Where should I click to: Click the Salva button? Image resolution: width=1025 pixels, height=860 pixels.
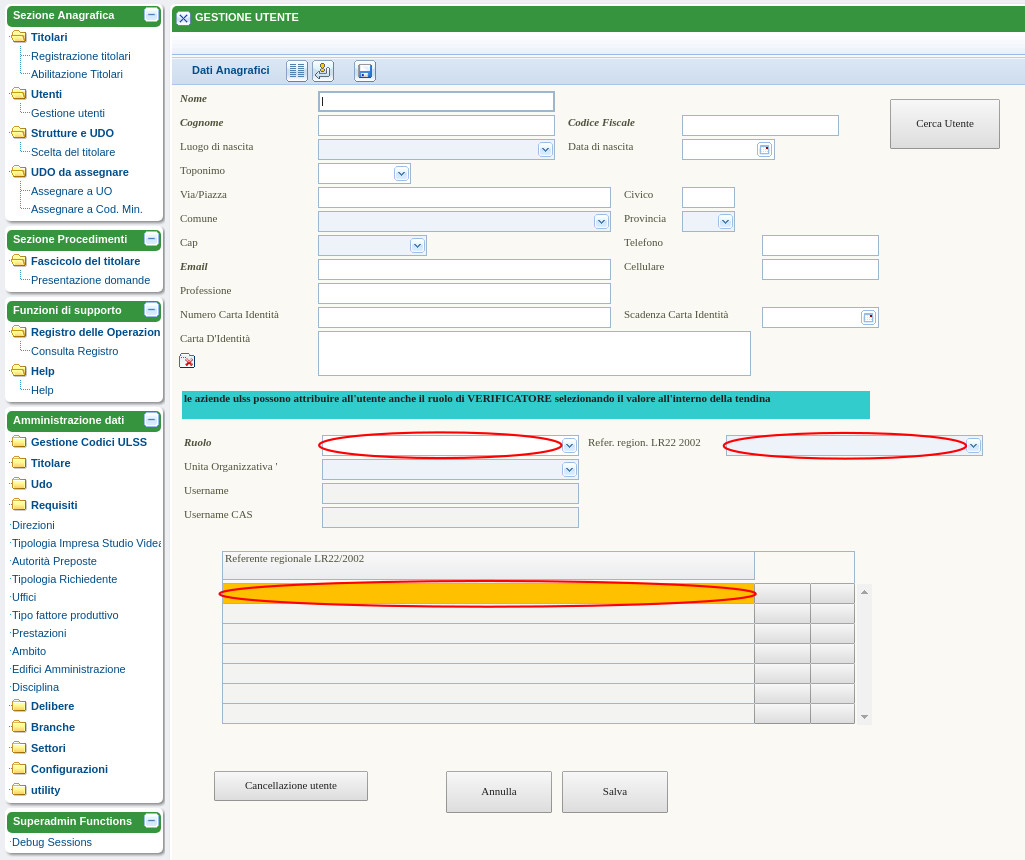(614, 791)
